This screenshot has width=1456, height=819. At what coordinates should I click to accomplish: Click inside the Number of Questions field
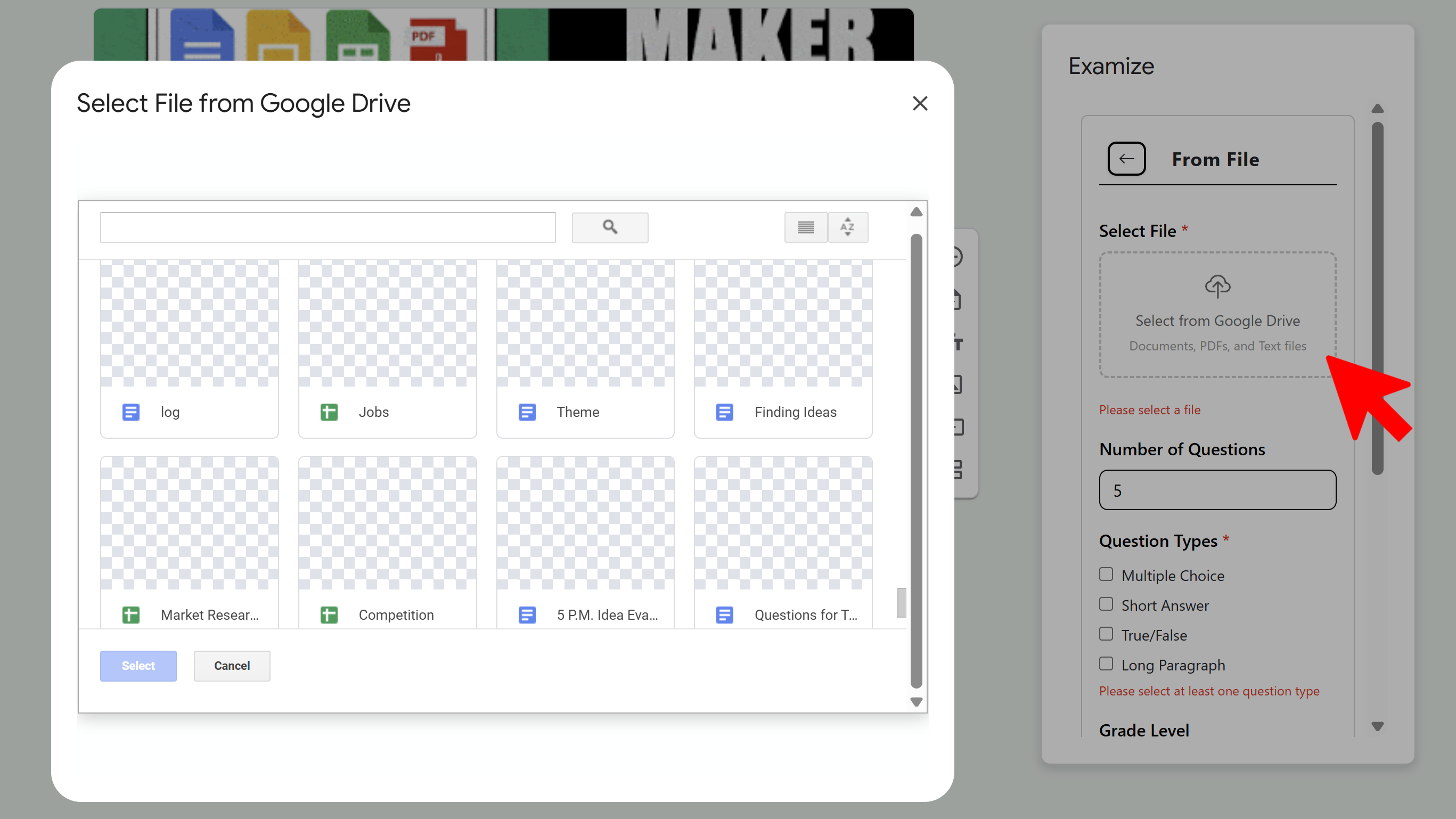click(x=1217, y=489)
